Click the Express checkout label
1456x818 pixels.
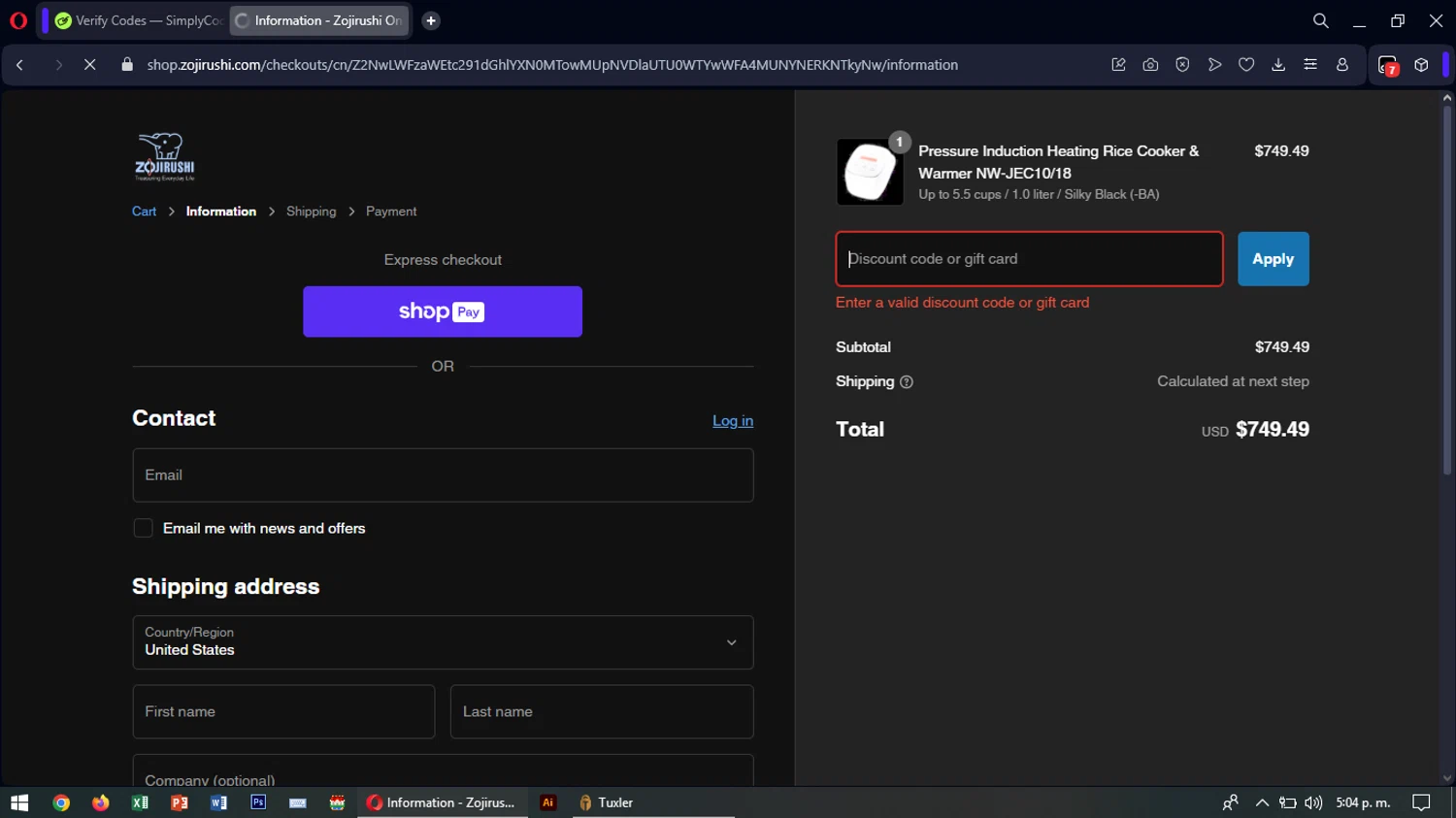pyautogui.click(x=443, y=260)
